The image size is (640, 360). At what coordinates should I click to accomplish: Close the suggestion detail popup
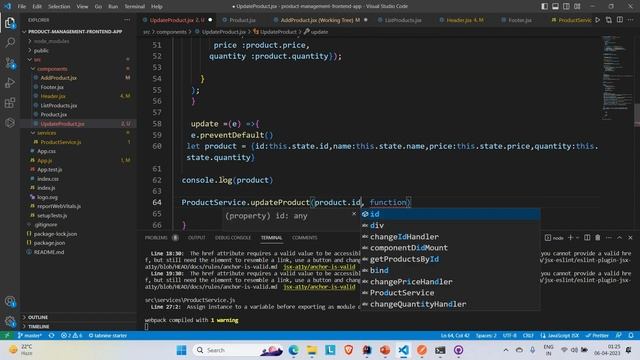(354, 214)
